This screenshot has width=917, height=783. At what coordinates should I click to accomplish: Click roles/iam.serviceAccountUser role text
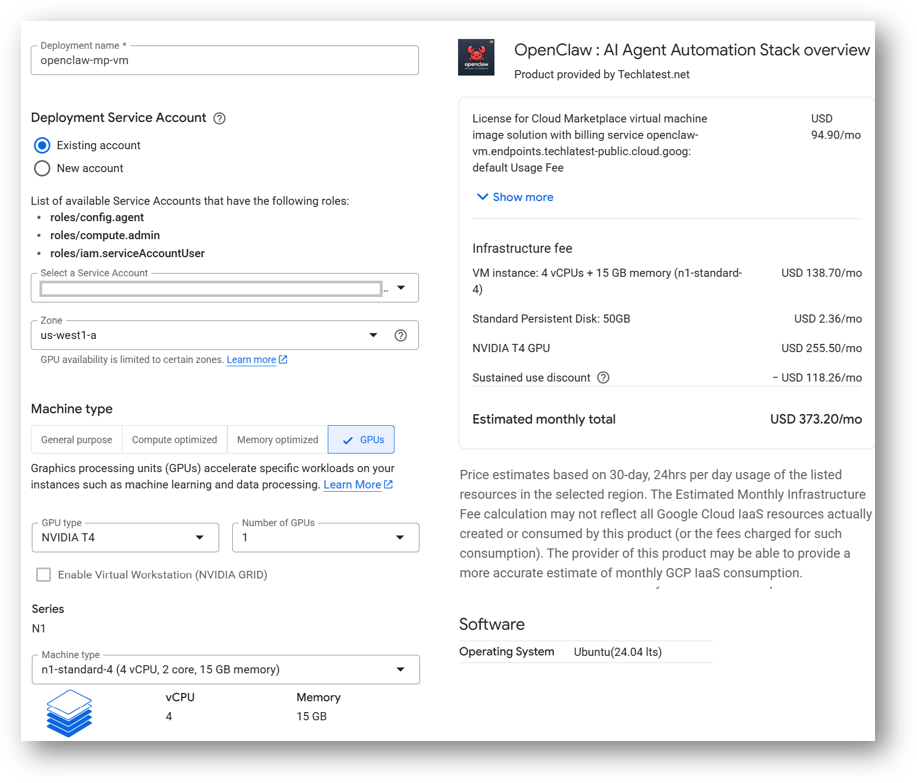click(x=127, y=253)
